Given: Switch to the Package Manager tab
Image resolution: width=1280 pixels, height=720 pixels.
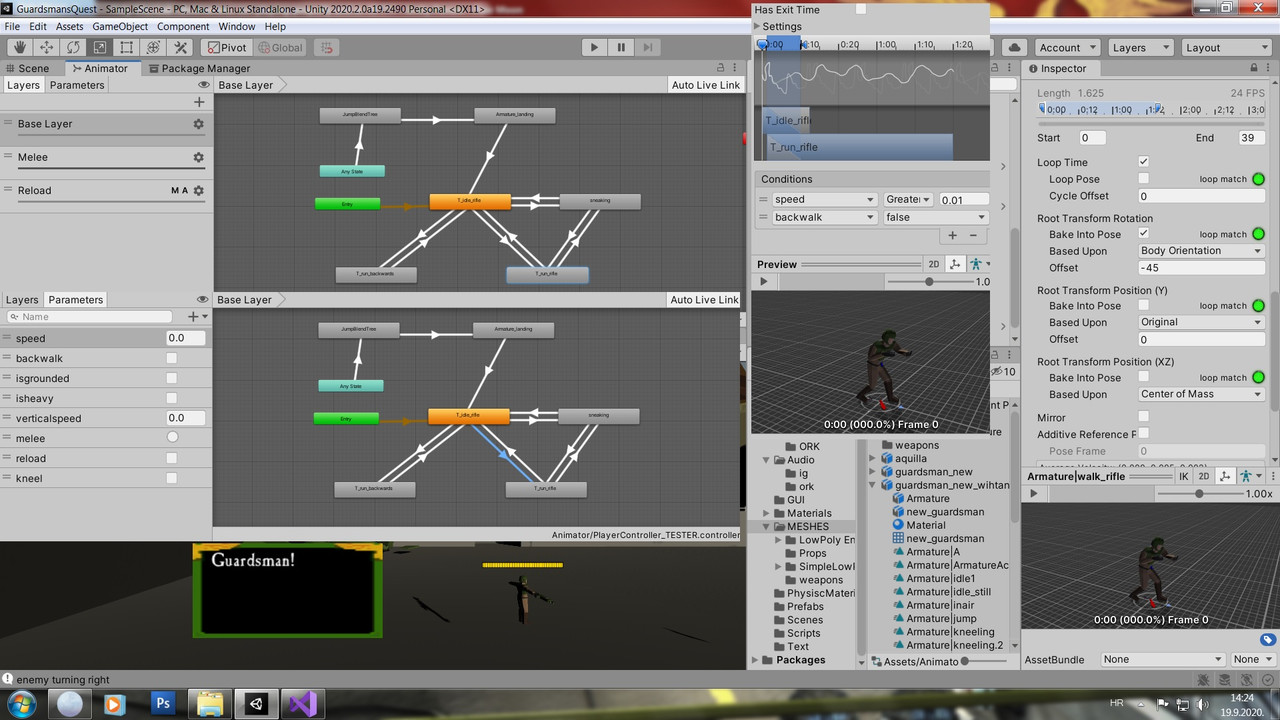Looking at the screenshot, I should pyautogui.click(x=198, y=68).
